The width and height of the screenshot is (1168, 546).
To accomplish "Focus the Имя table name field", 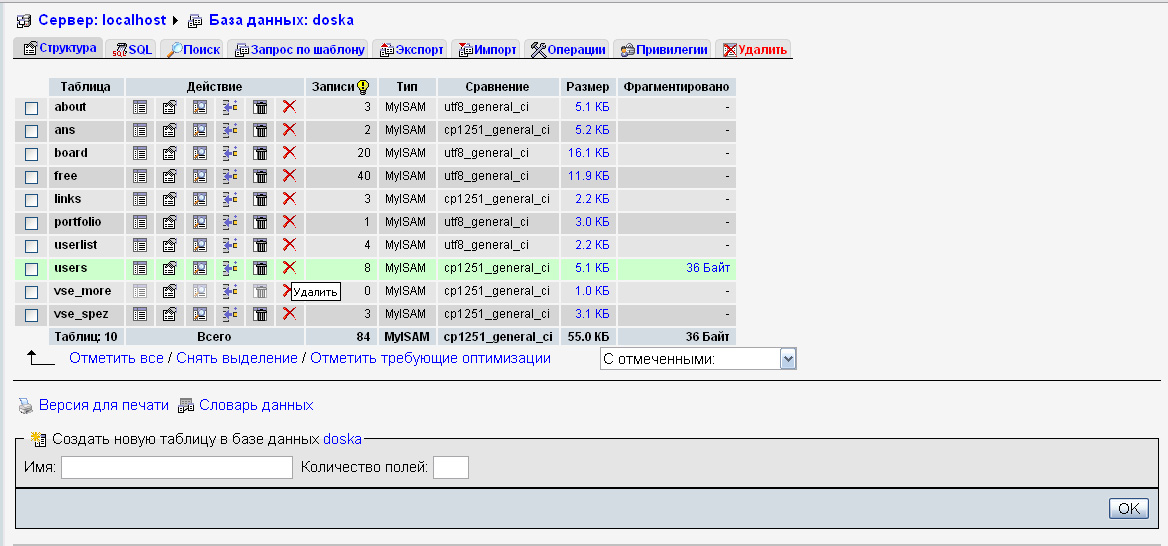I will pos(177,467).
